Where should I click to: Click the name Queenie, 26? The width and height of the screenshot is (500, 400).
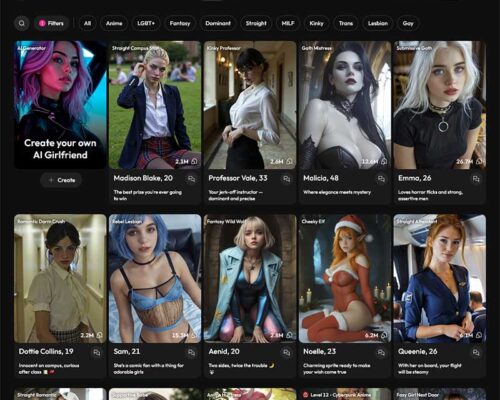click(x=418, y=352)
